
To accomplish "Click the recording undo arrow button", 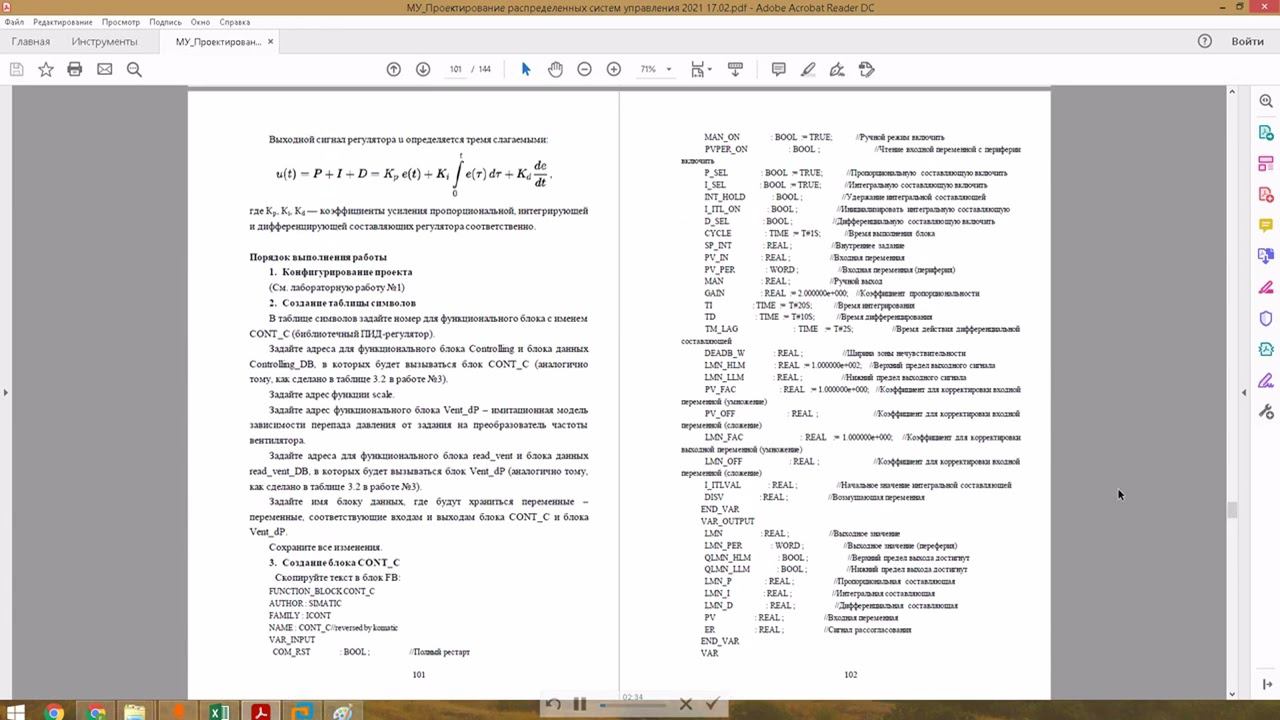I will (553, 705).
